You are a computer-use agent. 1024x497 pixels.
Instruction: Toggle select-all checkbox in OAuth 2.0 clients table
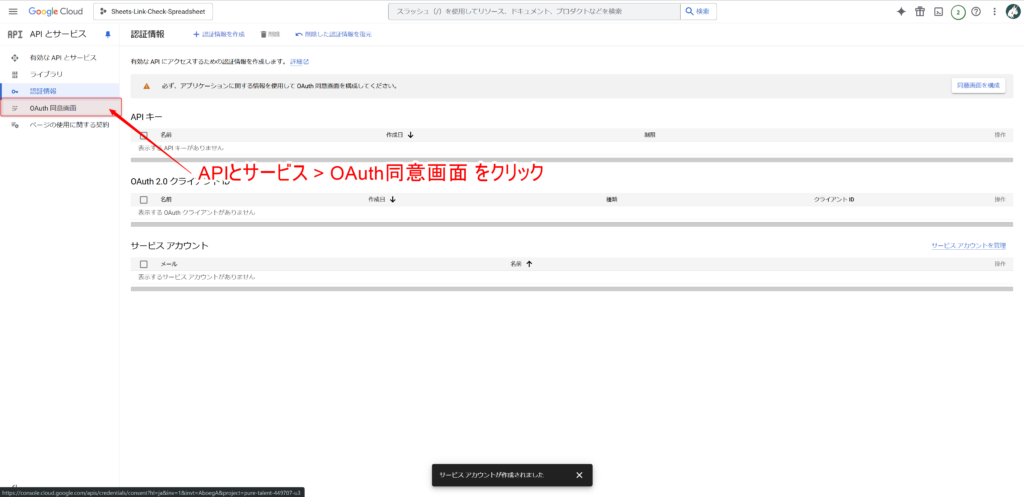click(x=144, y=199)
